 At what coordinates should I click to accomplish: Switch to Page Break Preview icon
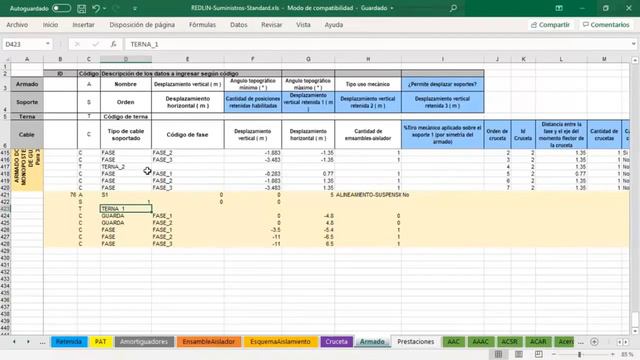pos(539,354)
